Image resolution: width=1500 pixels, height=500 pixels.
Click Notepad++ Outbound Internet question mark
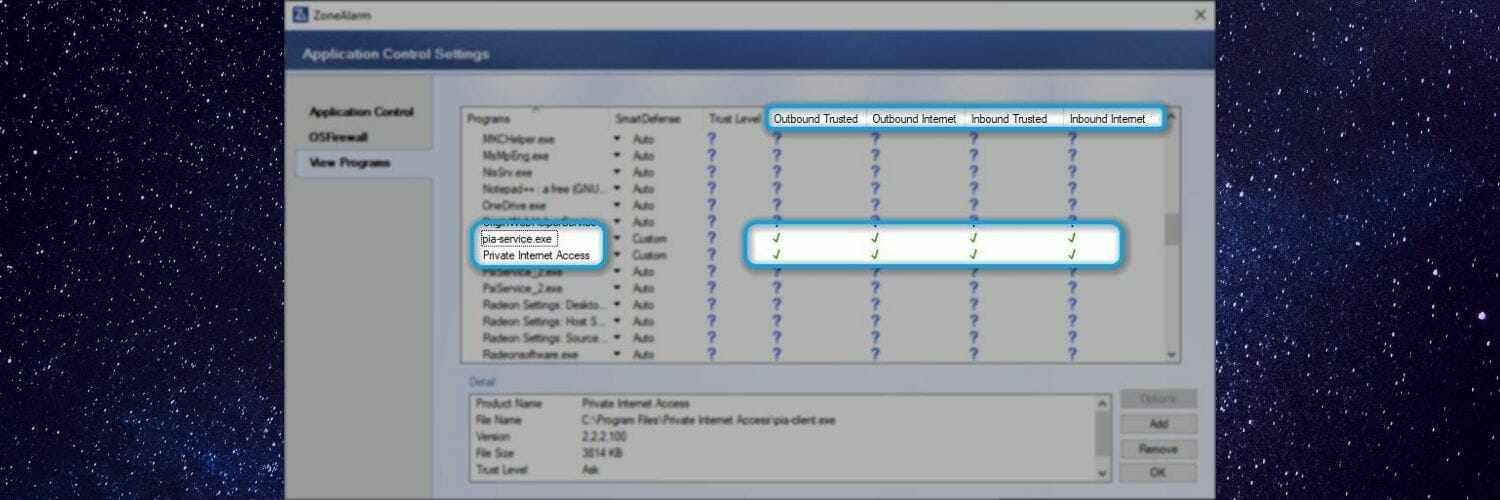[875, 189]
